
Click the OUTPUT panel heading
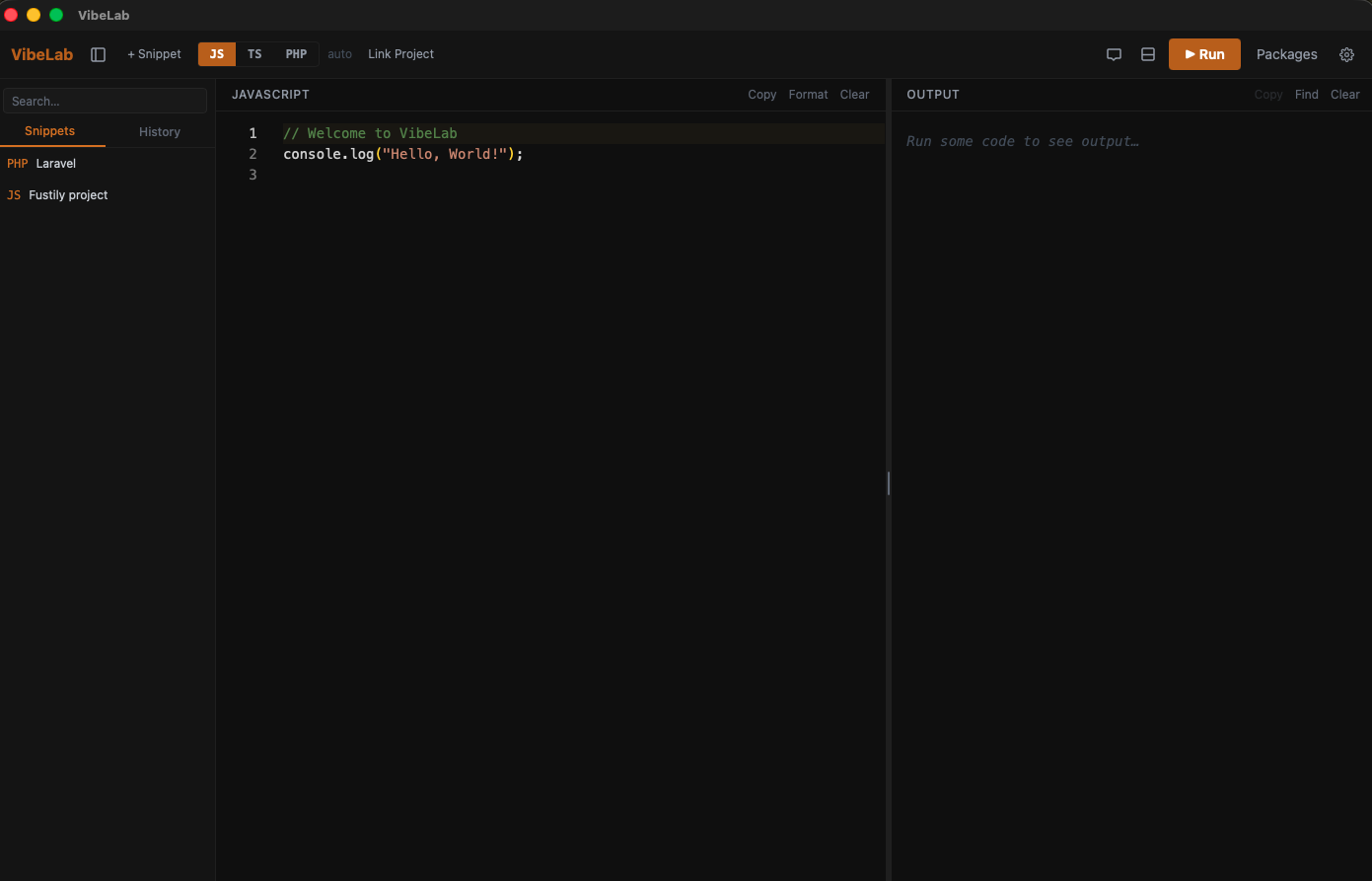pos(933,95)
